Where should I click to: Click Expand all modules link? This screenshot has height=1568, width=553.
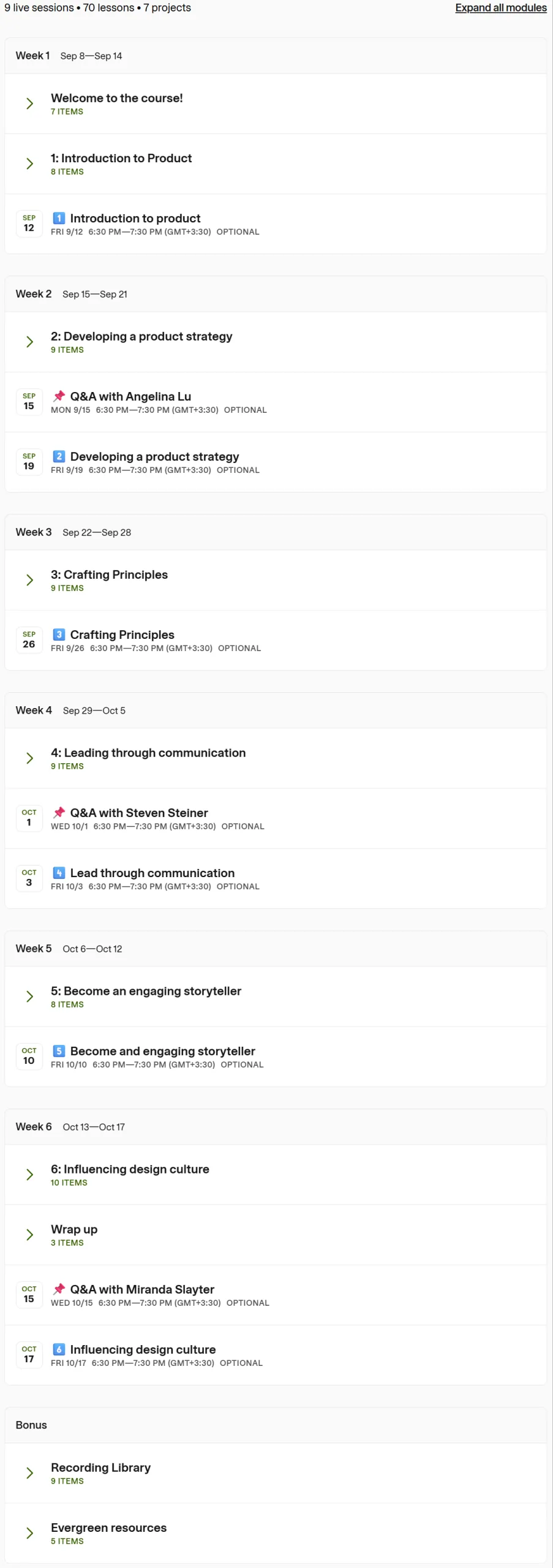click(x=501, y=8)
